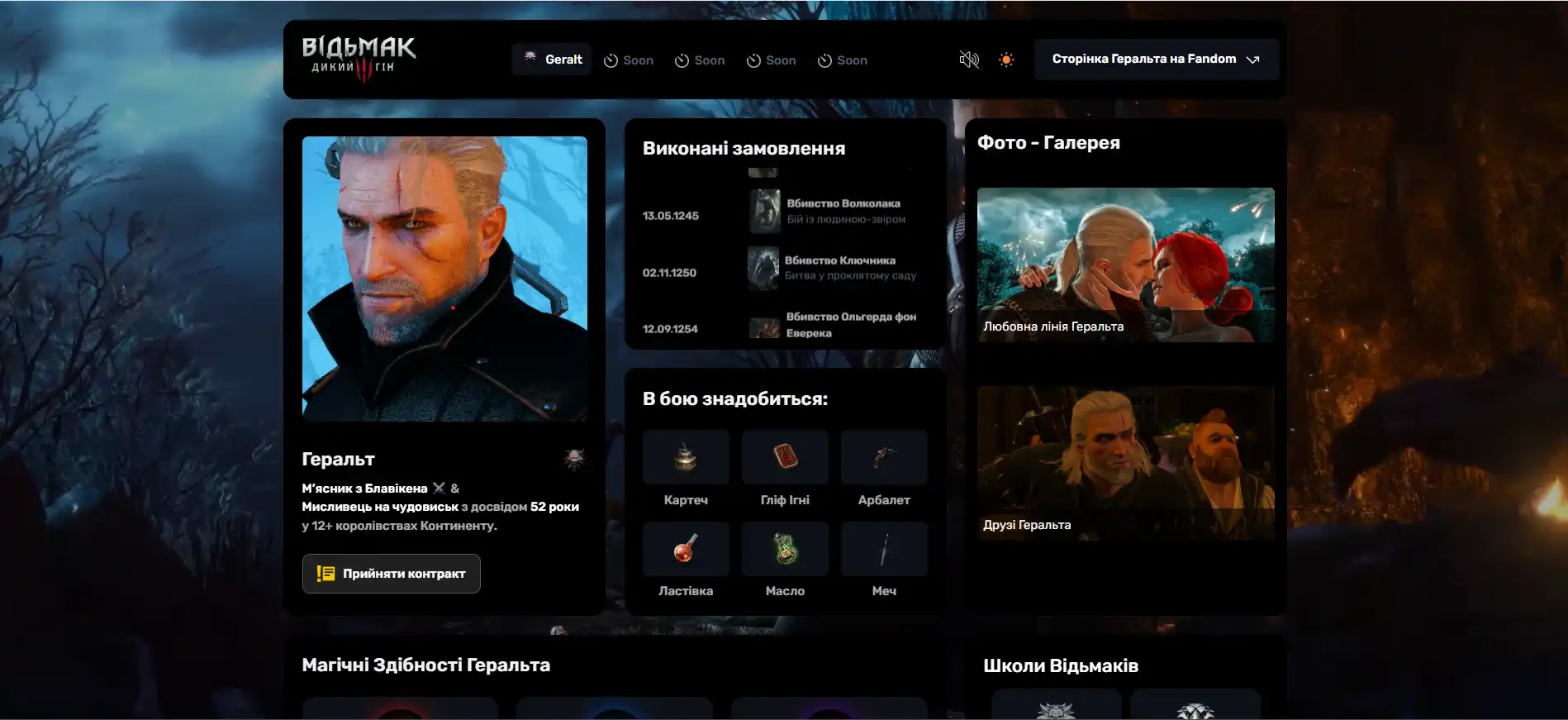This screenshot has height=720, width=1568.
Task: Choose the Масло oil icon
Action: click(x=785, y=549)
